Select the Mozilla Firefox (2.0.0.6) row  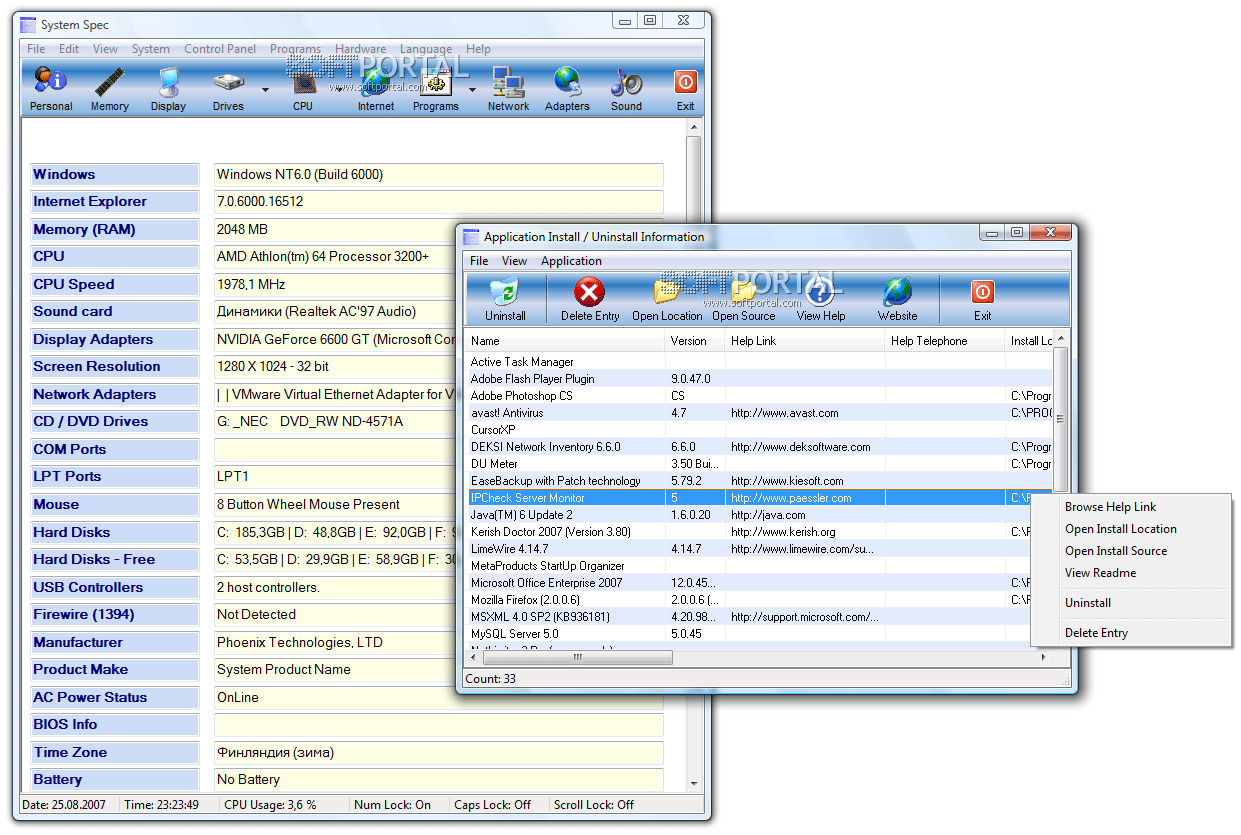760,600
